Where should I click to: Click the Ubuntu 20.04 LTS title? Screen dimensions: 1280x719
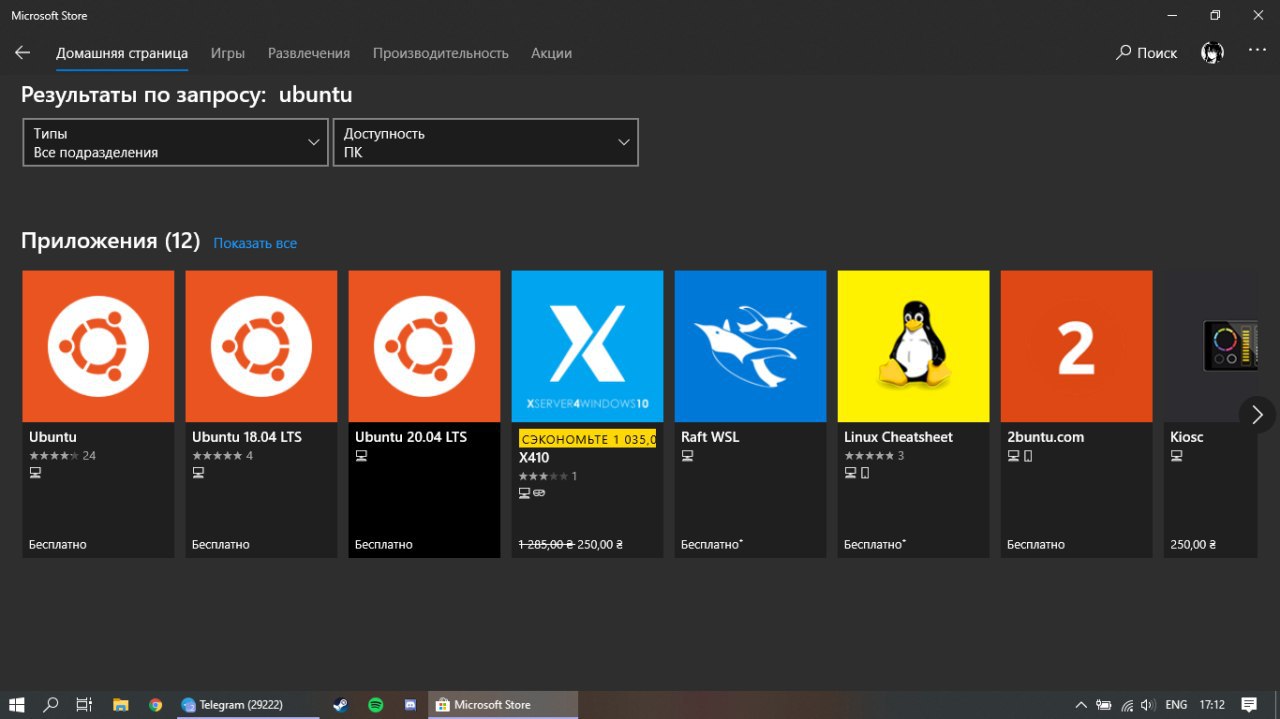point(411,437)
